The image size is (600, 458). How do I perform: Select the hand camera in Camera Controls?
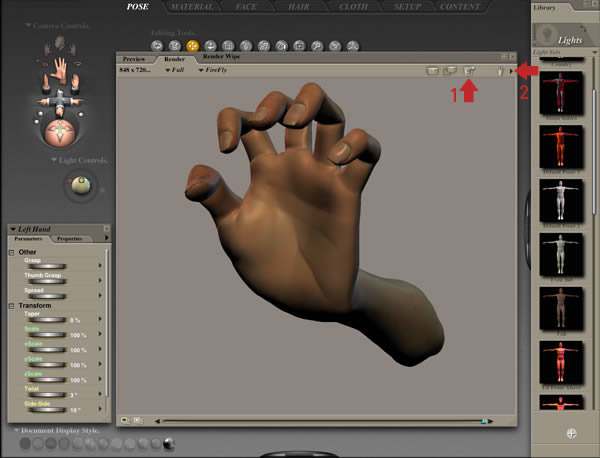click(60, 70)
